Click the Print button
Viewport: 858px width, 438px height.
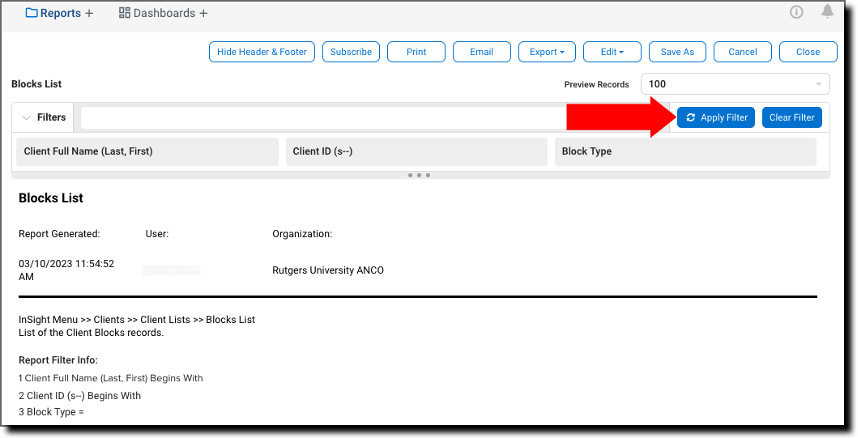(416, 52)
